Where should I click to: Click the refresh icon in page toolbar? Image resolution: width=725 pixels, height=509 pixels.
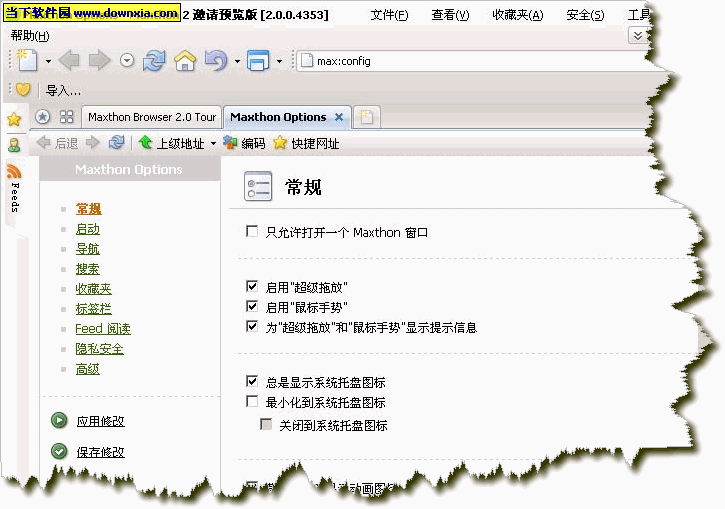click(117, 143)
